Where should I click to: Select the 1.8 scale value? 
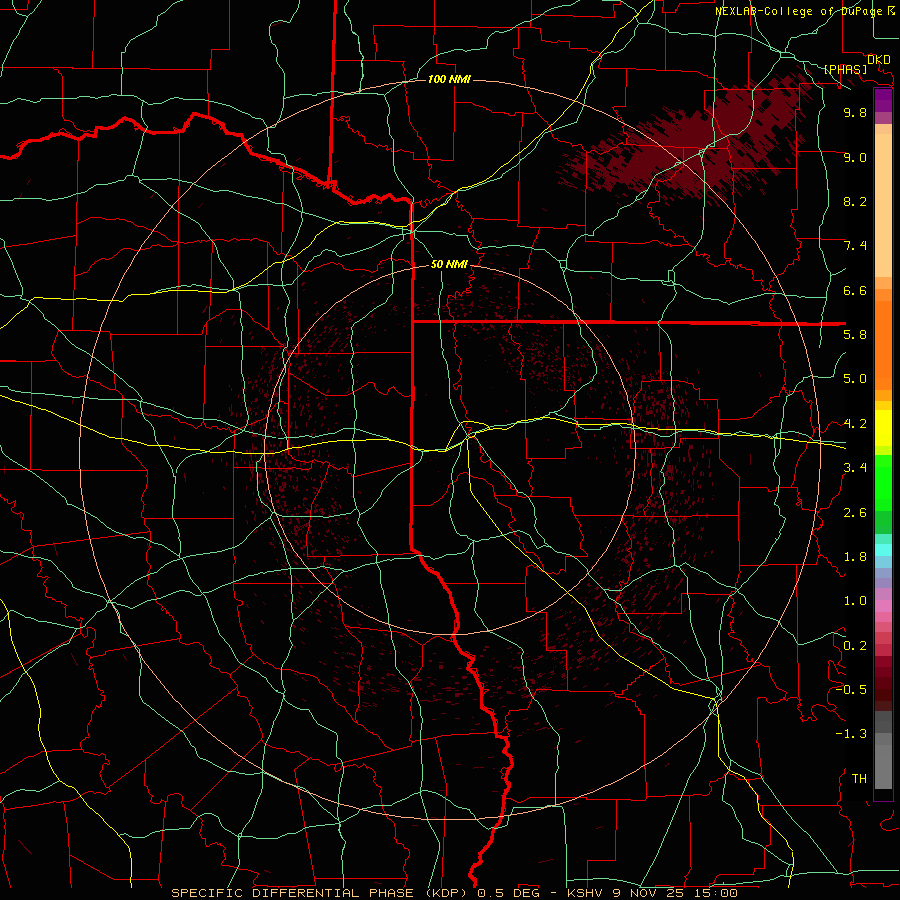point(855,557)
